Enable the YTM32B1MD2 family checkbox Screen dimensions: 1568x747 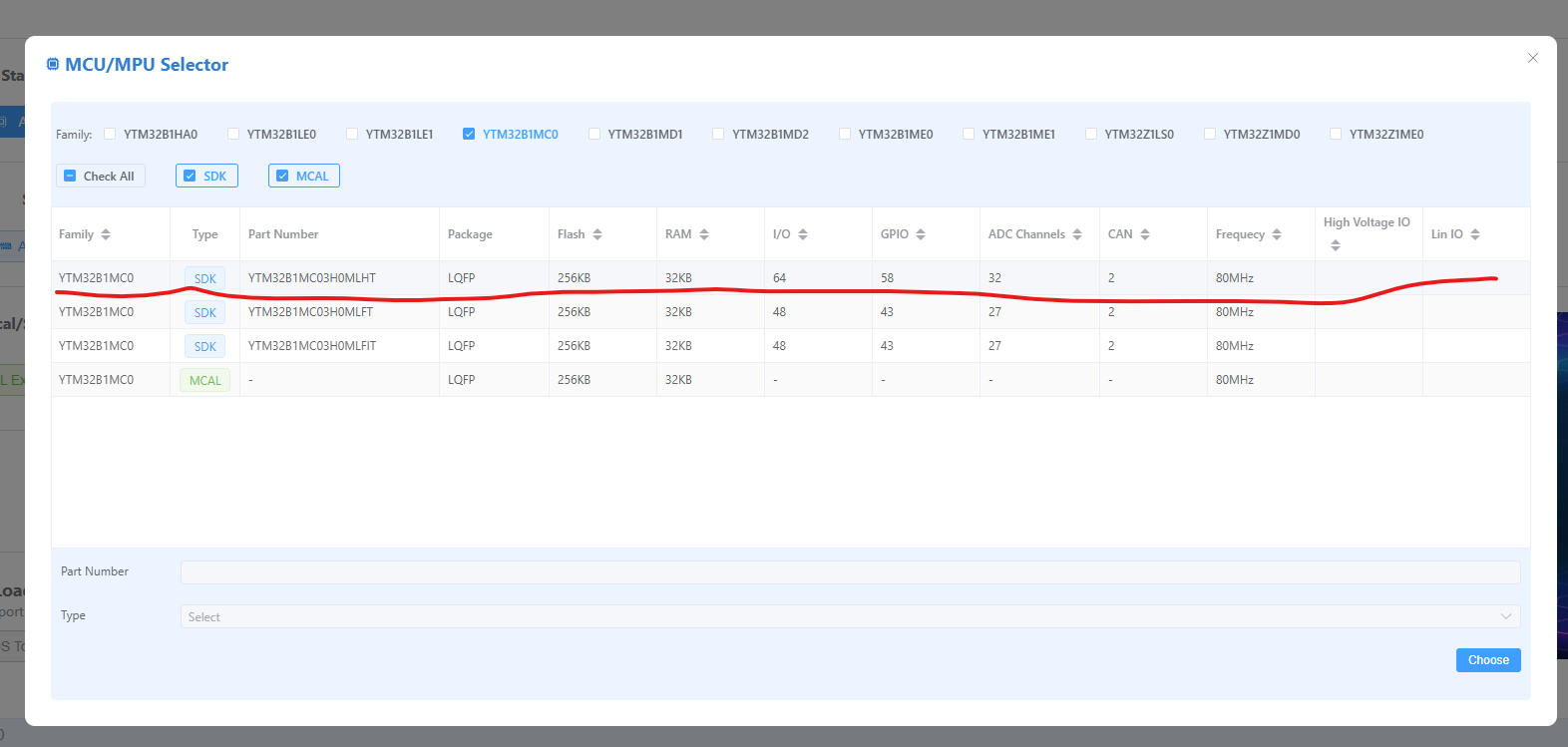[718, 134]
